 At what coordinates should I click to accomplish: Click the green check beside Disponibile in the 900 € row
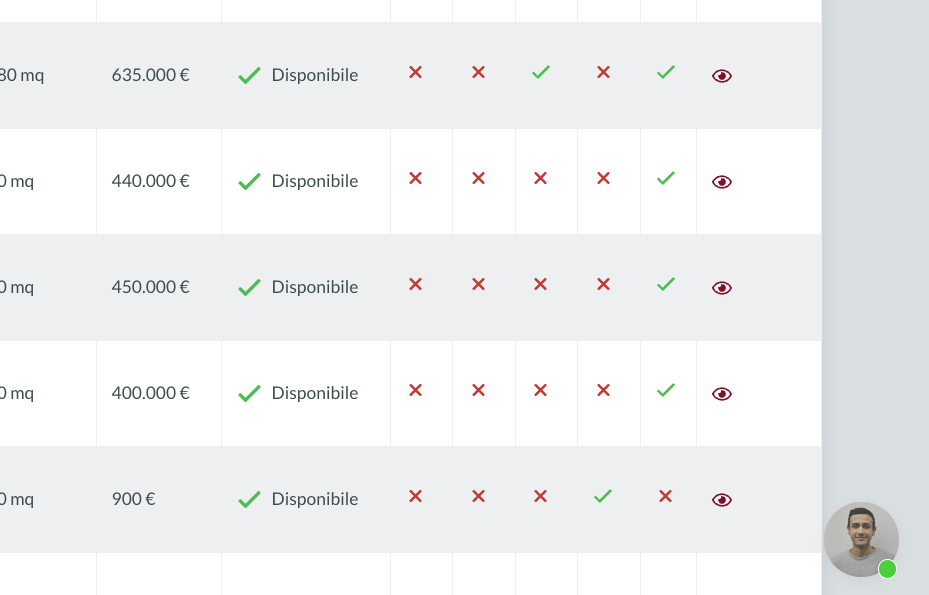pyautogui.click(x=249, y=500)
